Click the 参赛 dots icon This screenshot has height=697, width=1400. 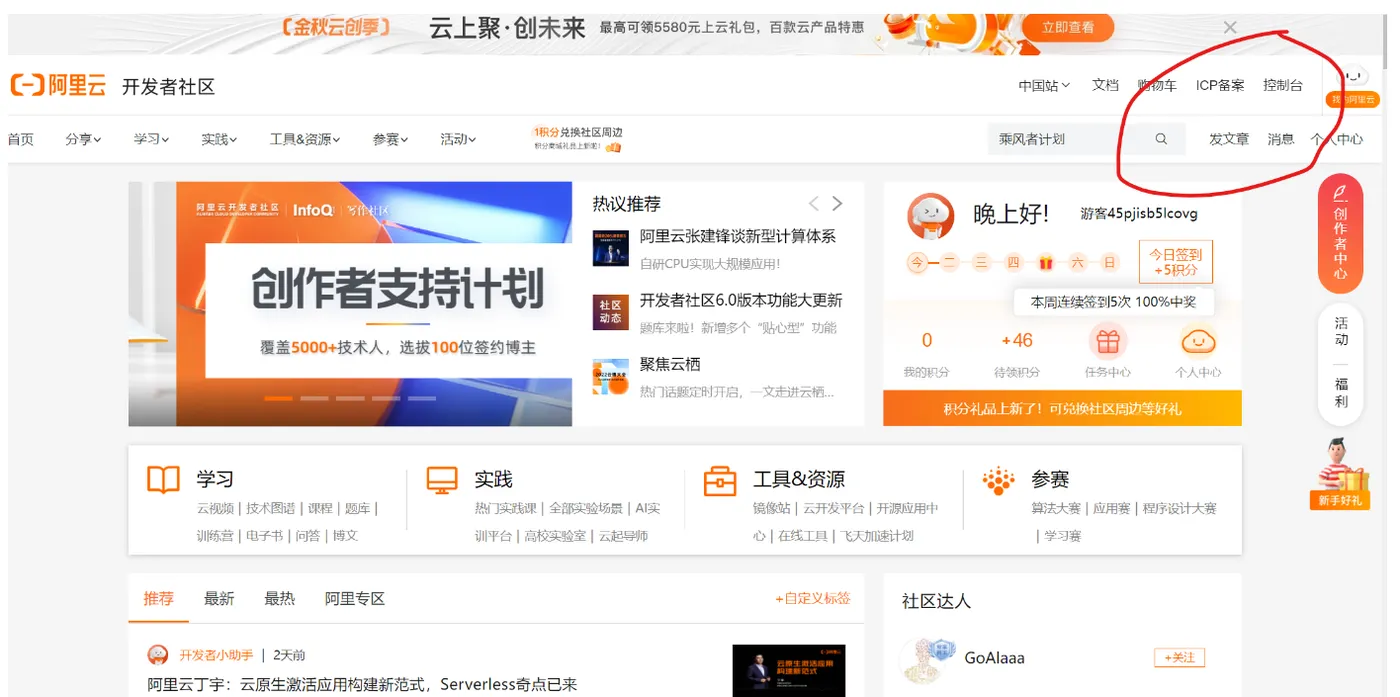[x=998, y=480]
